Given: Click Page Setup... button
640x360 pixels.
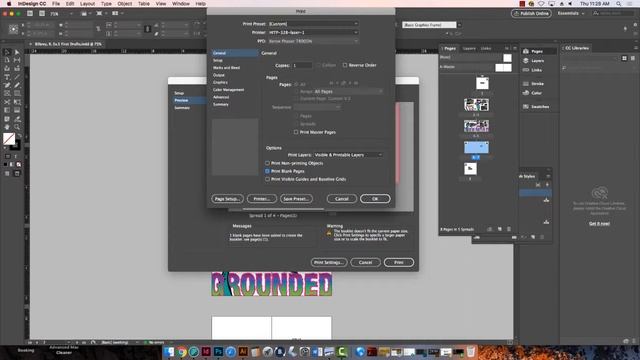Looking at the screenshot, I should [x=227, y=199].
